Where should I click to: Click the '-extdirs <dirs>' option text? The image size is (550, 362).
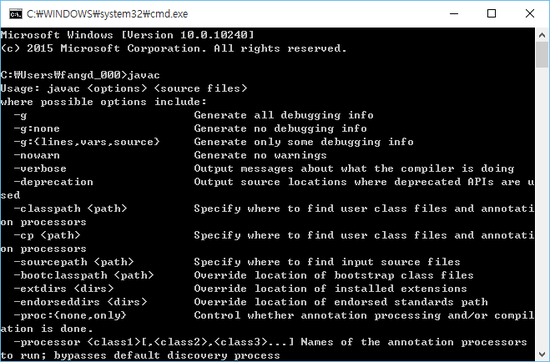point(63,288)
